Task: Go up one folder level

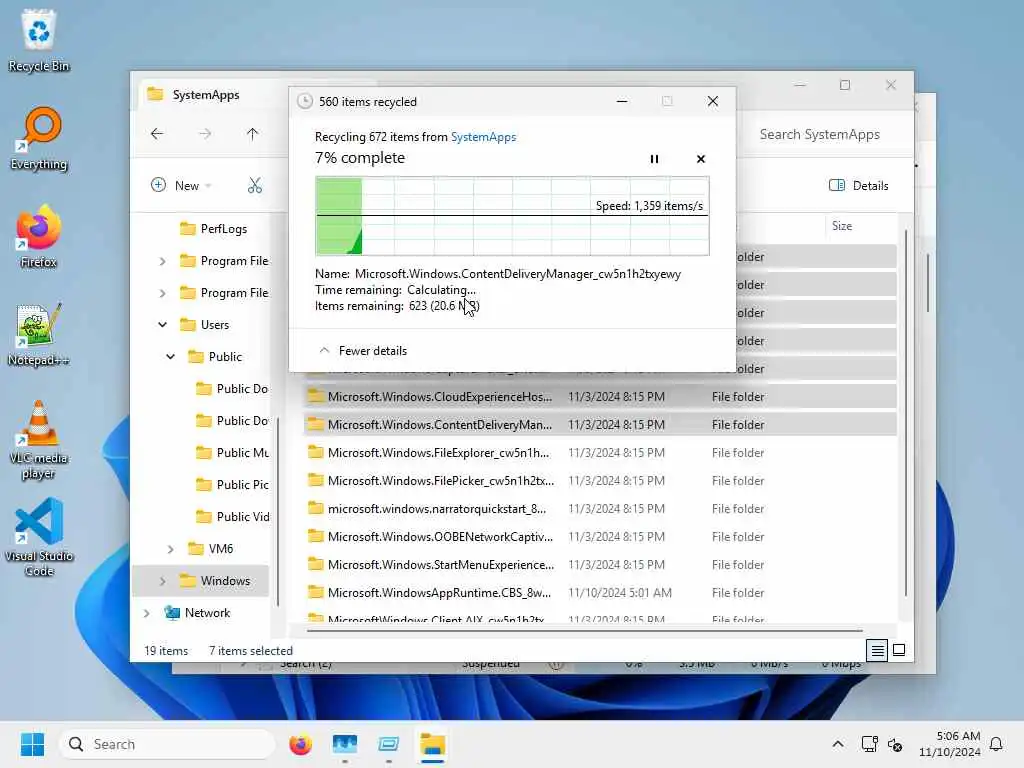Action: (253, 134)
